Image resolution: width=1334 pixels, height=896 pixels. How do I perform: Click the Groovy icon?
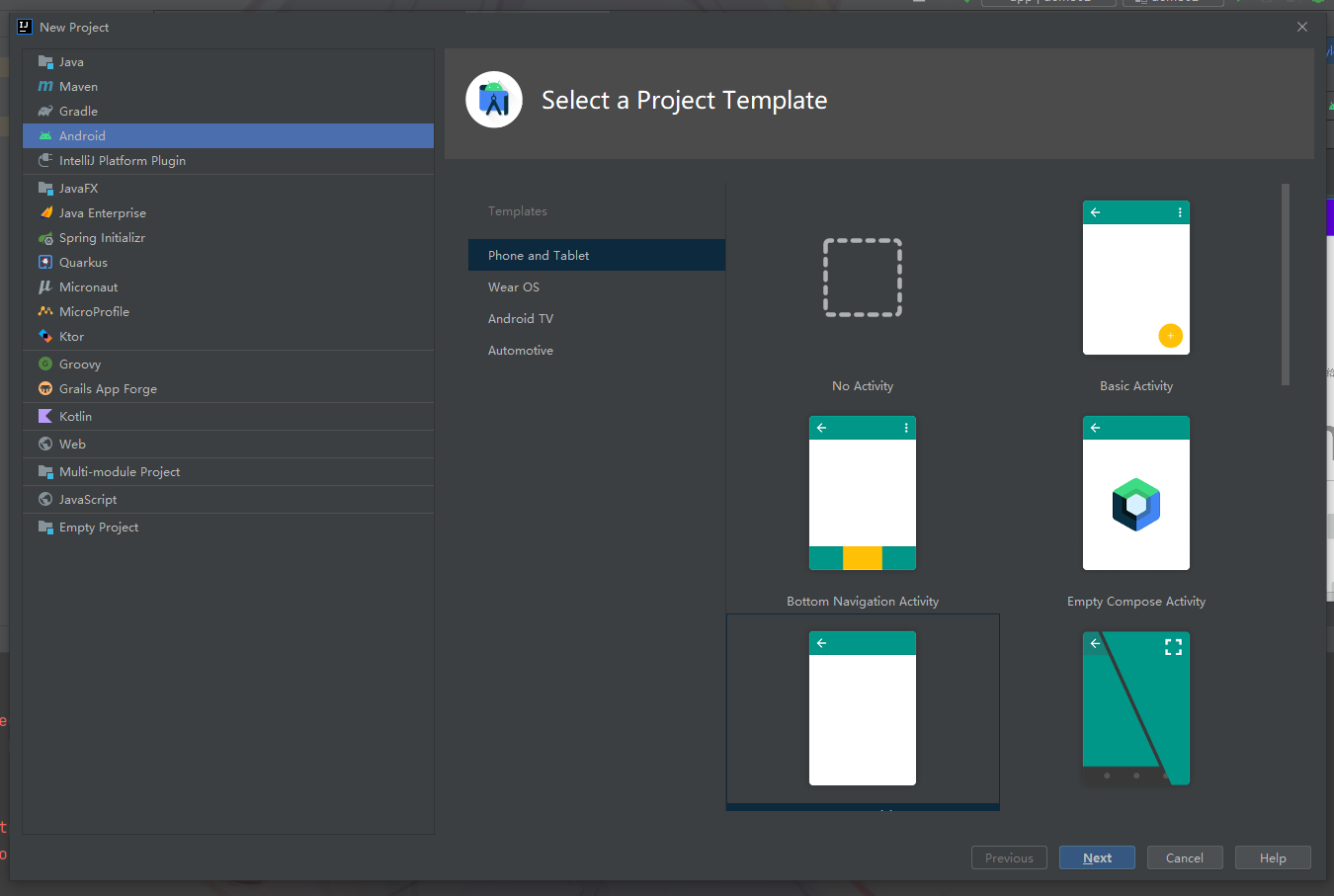pyautogui.click(x=45, y=365)
